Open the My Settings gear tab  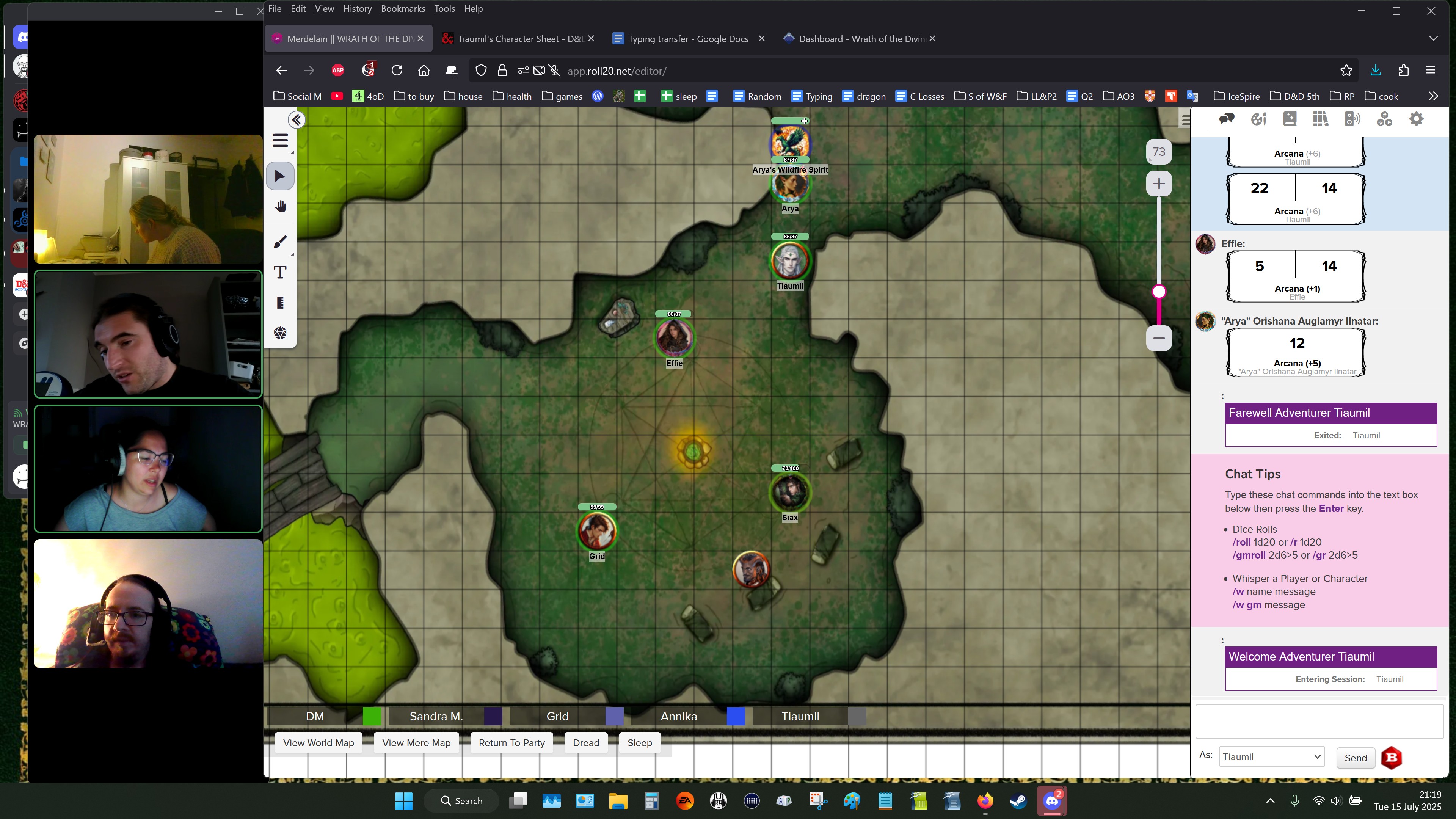[1416, 119]
